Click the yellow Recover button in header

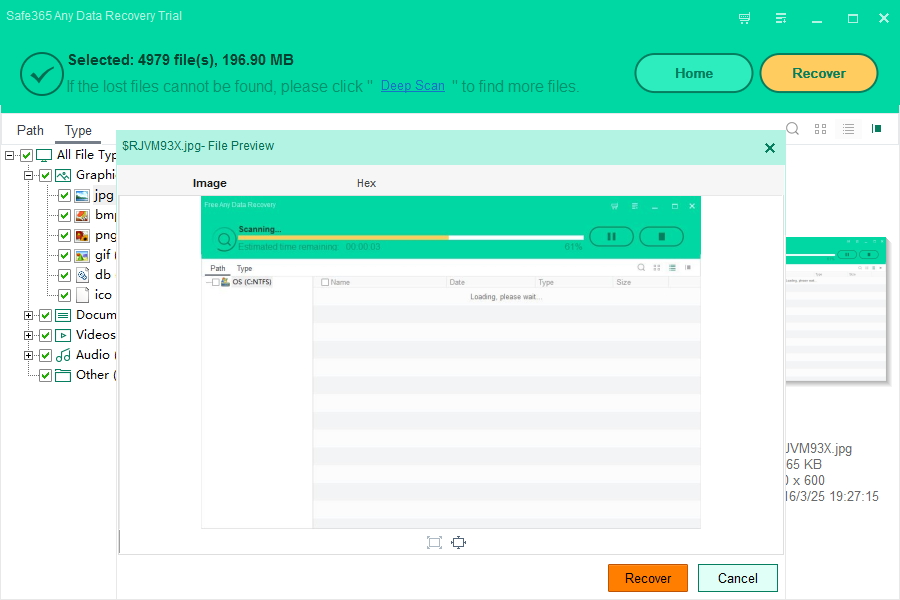819,73
